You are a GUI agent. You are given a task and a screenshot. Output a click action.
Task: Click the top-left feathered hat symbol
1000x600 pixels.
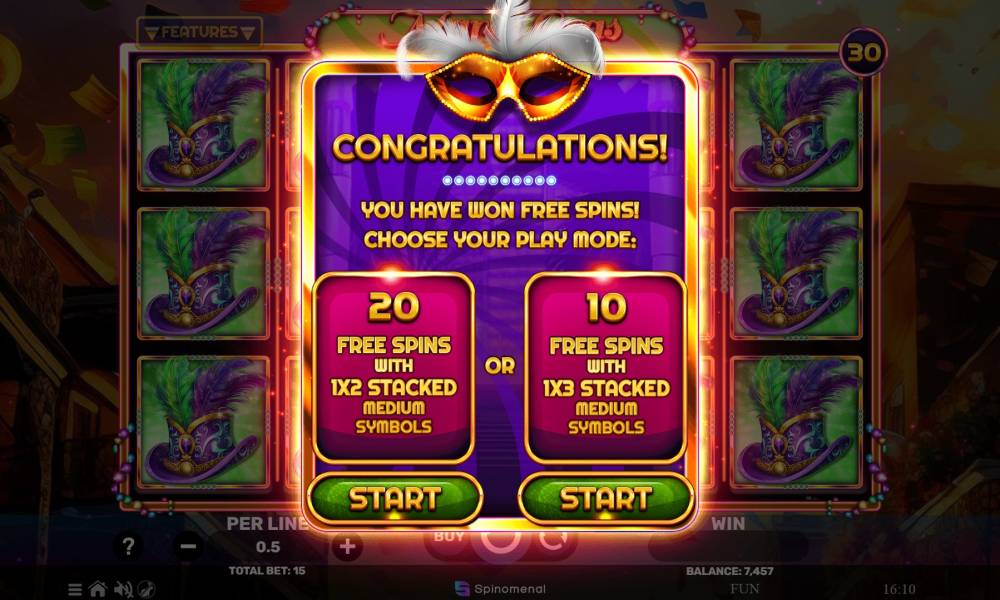[203, 124]
